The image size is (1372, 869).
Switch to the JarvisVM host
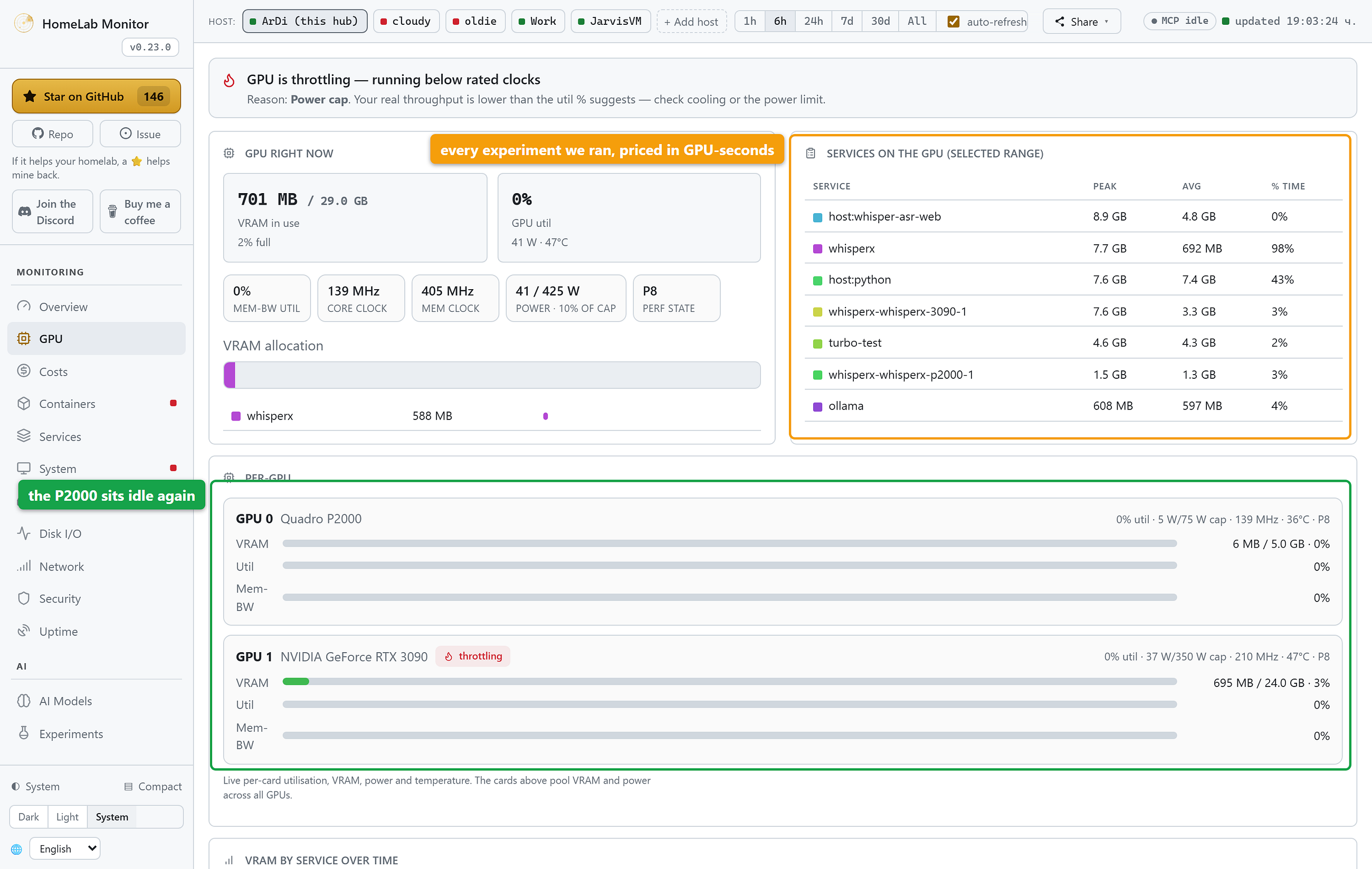(x=610, y=21)
